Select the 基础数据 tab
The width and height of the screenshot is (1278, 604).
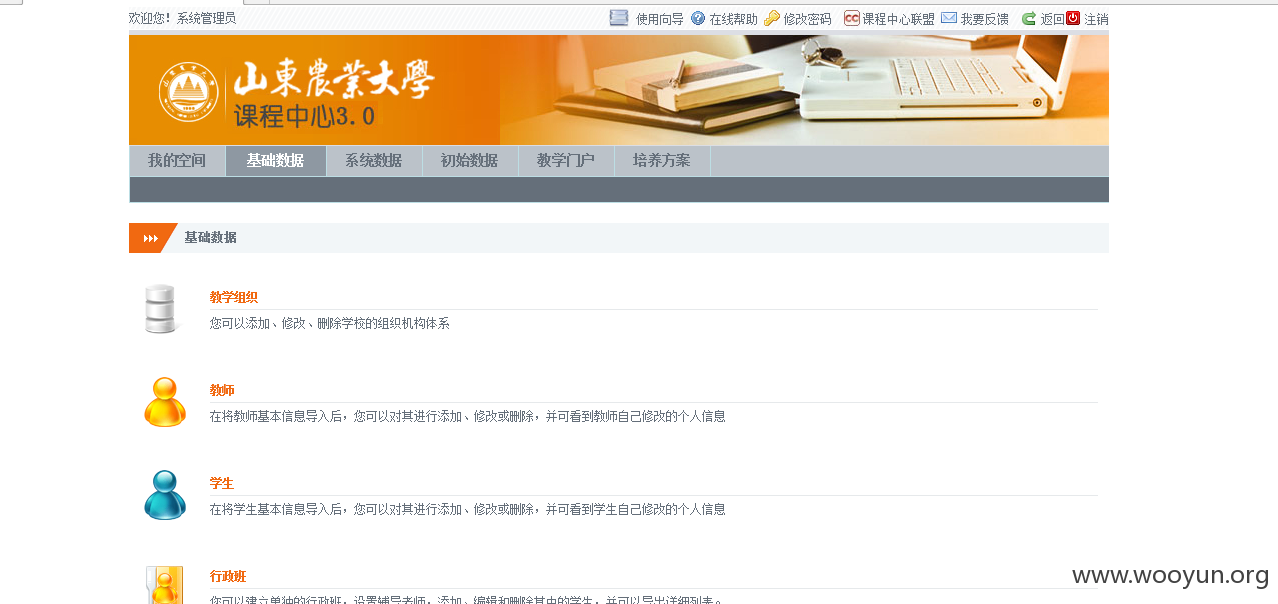tap(276, 161)
